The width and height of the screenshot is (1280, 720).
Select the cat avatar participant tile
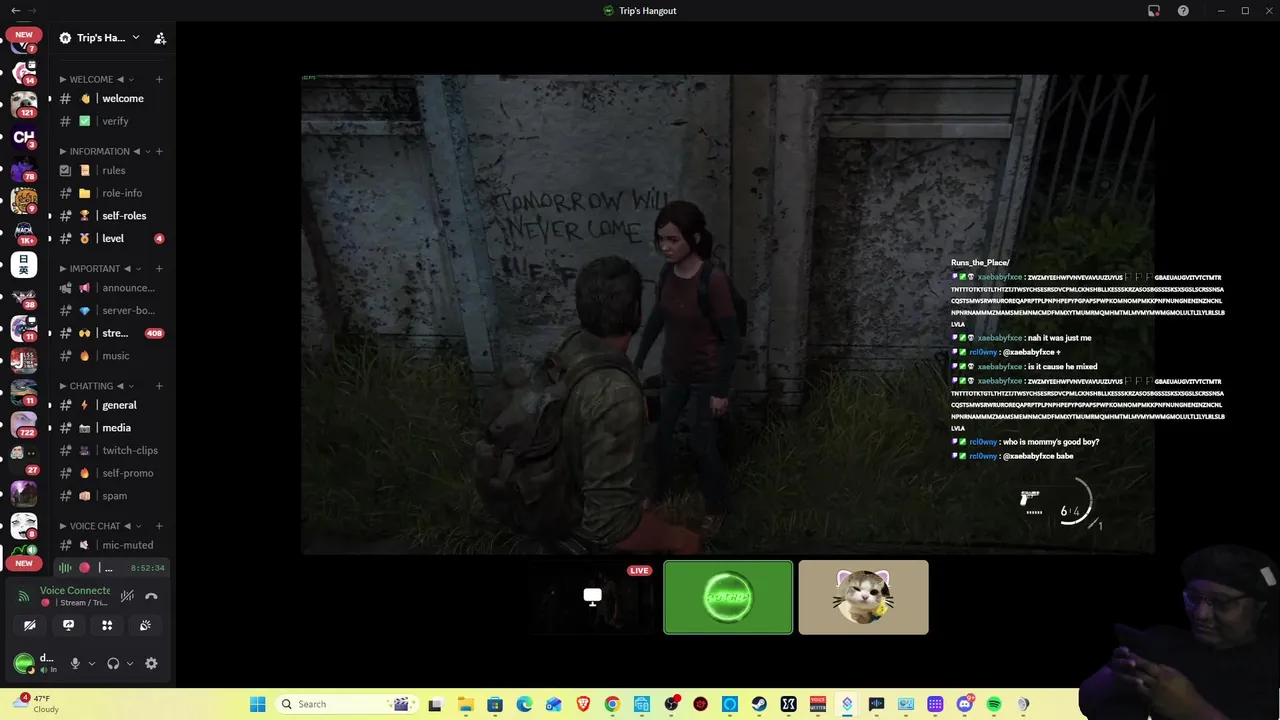pyautogui.click(x=863, y=597)
